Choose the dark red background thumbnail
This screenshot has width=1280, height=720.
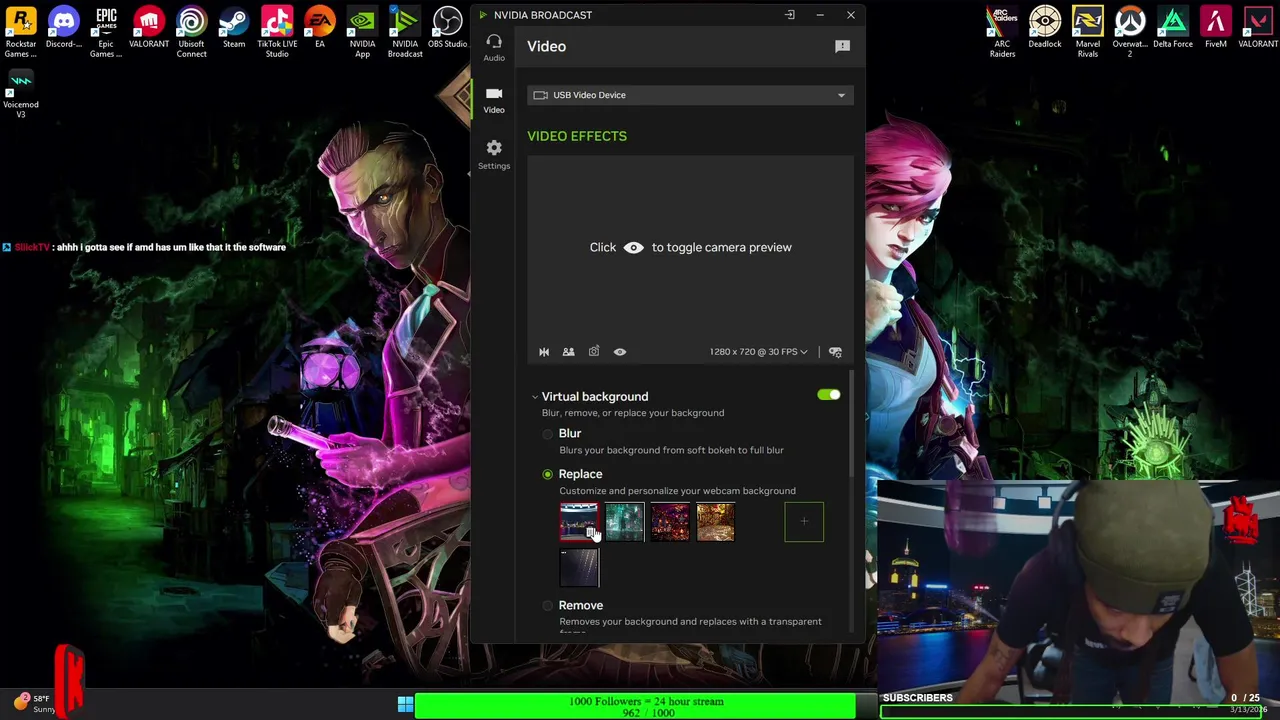[x=670, y=522]
